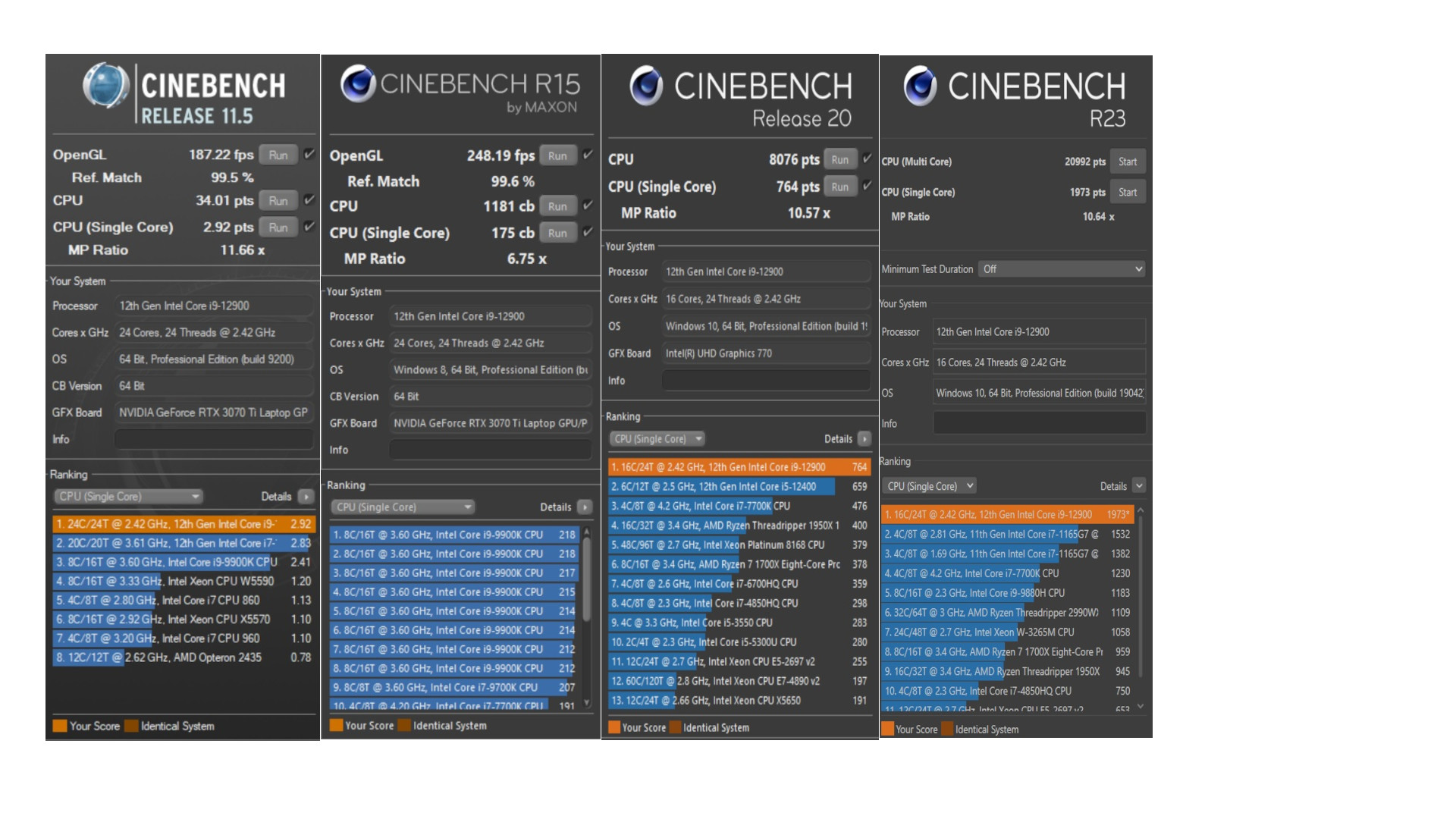Click the Cinebench R23 sphere logo
The width and height of the screenshot is (1456, 819).
(920, 85)
